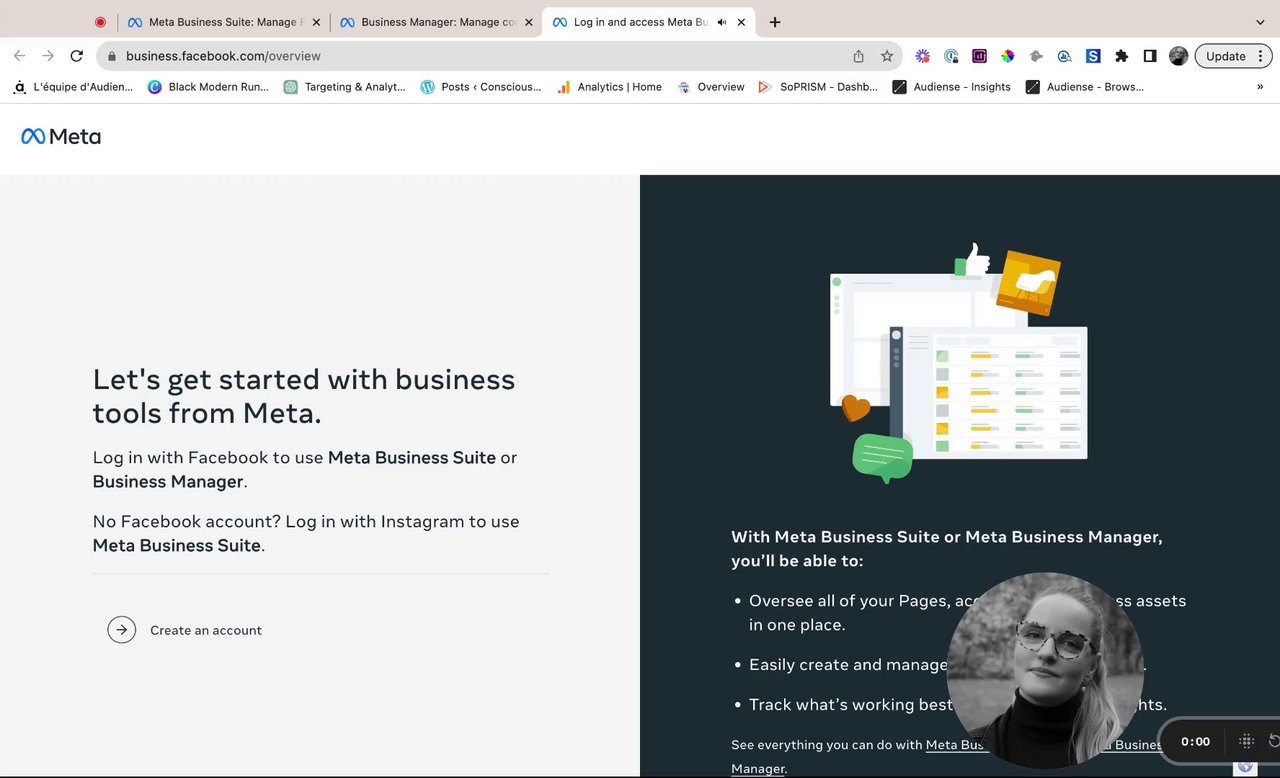Show more bookmarks via double chevron
The image size is (1280, 778).
[1260, 87]
